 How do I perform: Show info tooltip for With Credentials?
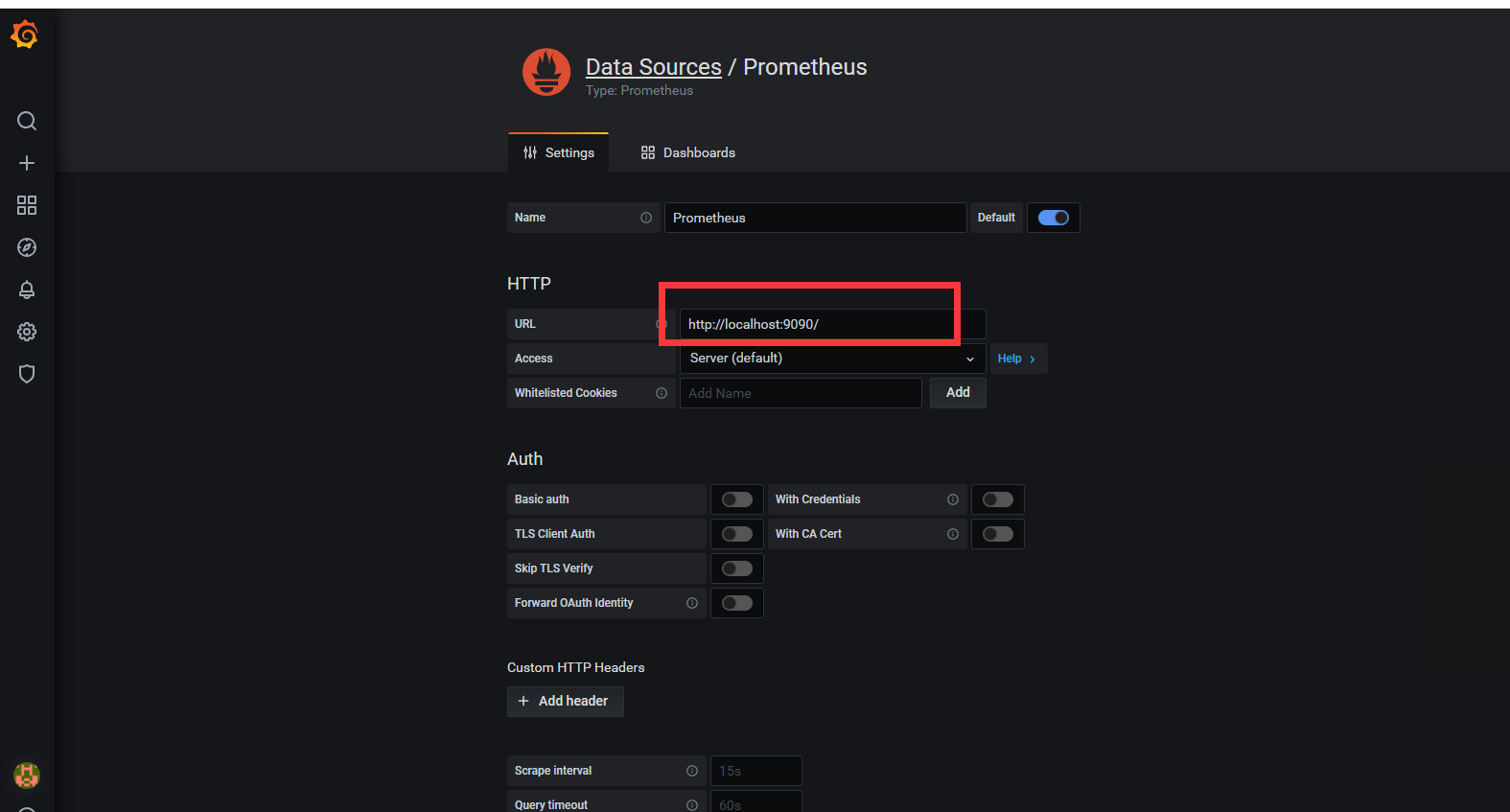[953, 499]
